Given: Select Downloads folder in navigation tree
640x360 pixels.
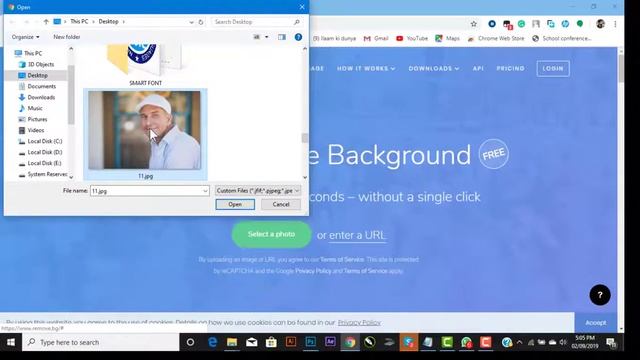Looking at the screenshot, I should coord(41,98).
